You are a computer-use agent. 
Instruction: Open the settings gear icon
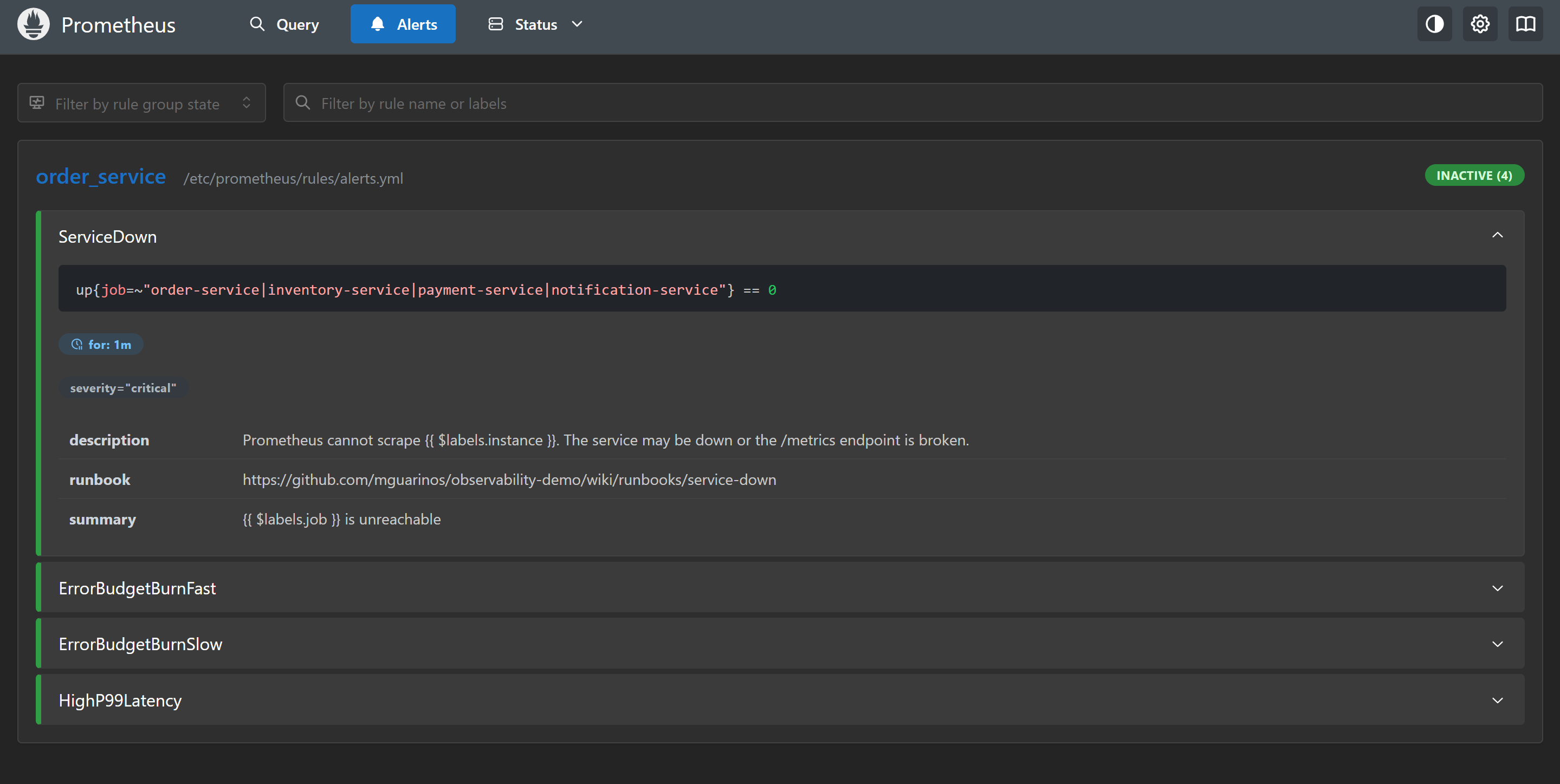(1480, 24)
